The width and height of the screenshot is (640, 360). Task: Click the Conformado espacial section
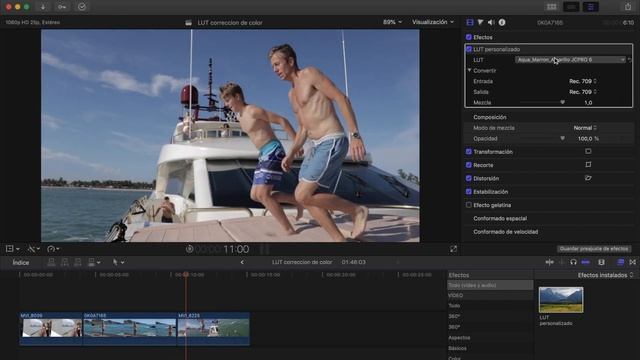click(500, 218)
